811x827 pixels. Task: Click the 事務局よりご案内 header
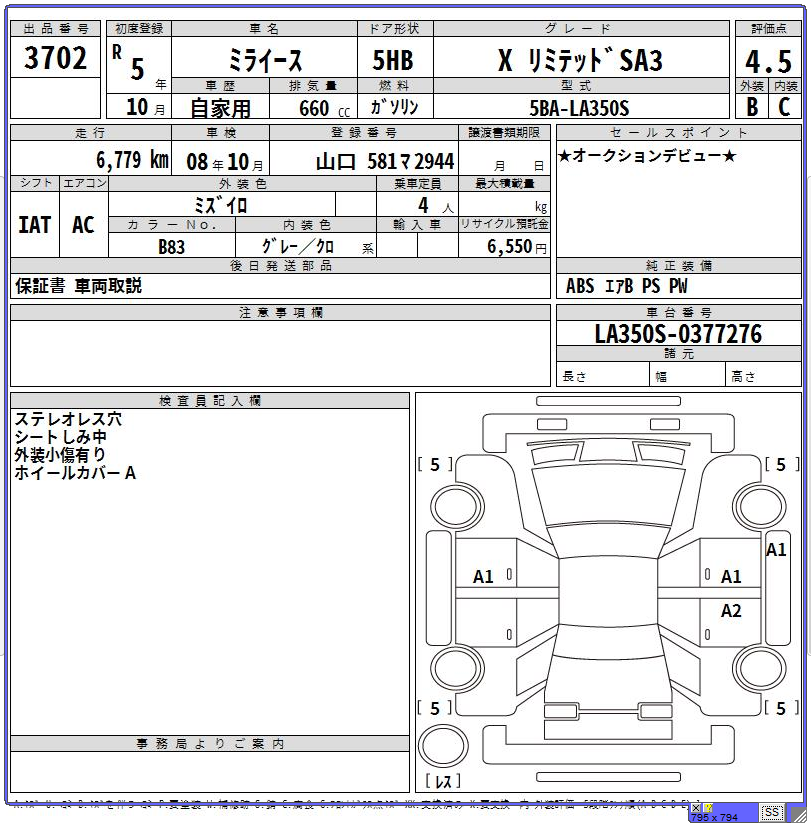pos(210,744)
